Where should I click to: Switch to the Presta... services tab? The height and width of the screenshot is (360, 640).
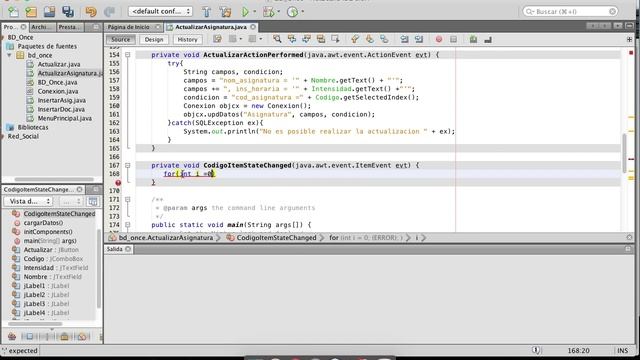pos(69,27)
